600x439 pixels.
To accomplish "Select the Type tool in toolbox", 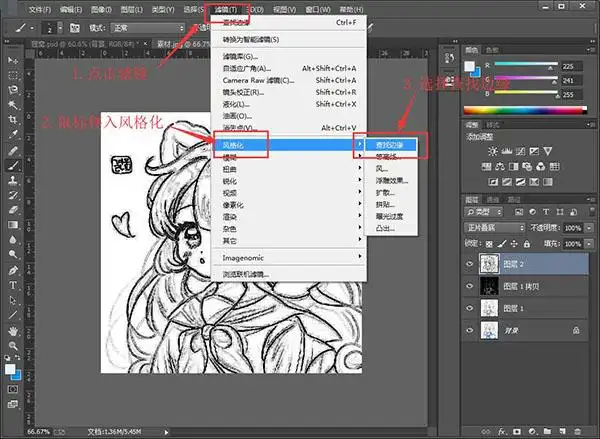I will [x=13, y=286].
